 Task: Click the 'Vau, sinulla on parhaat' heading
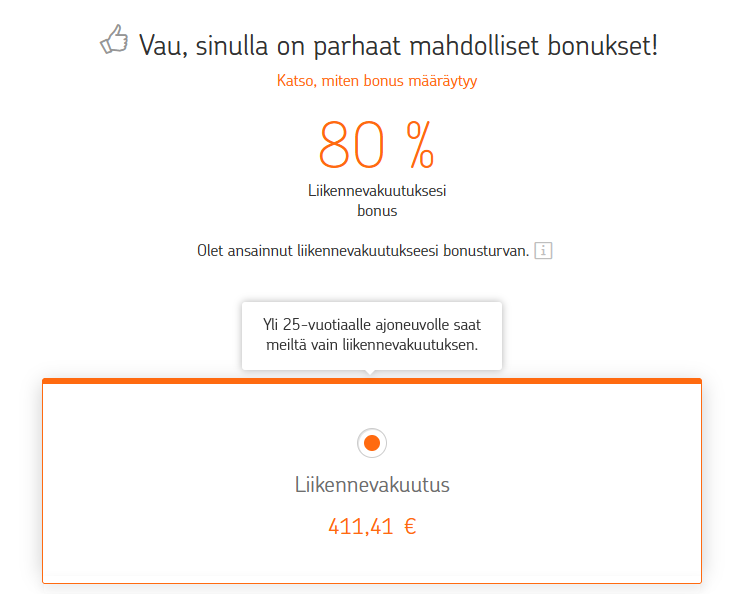[398, 45]
